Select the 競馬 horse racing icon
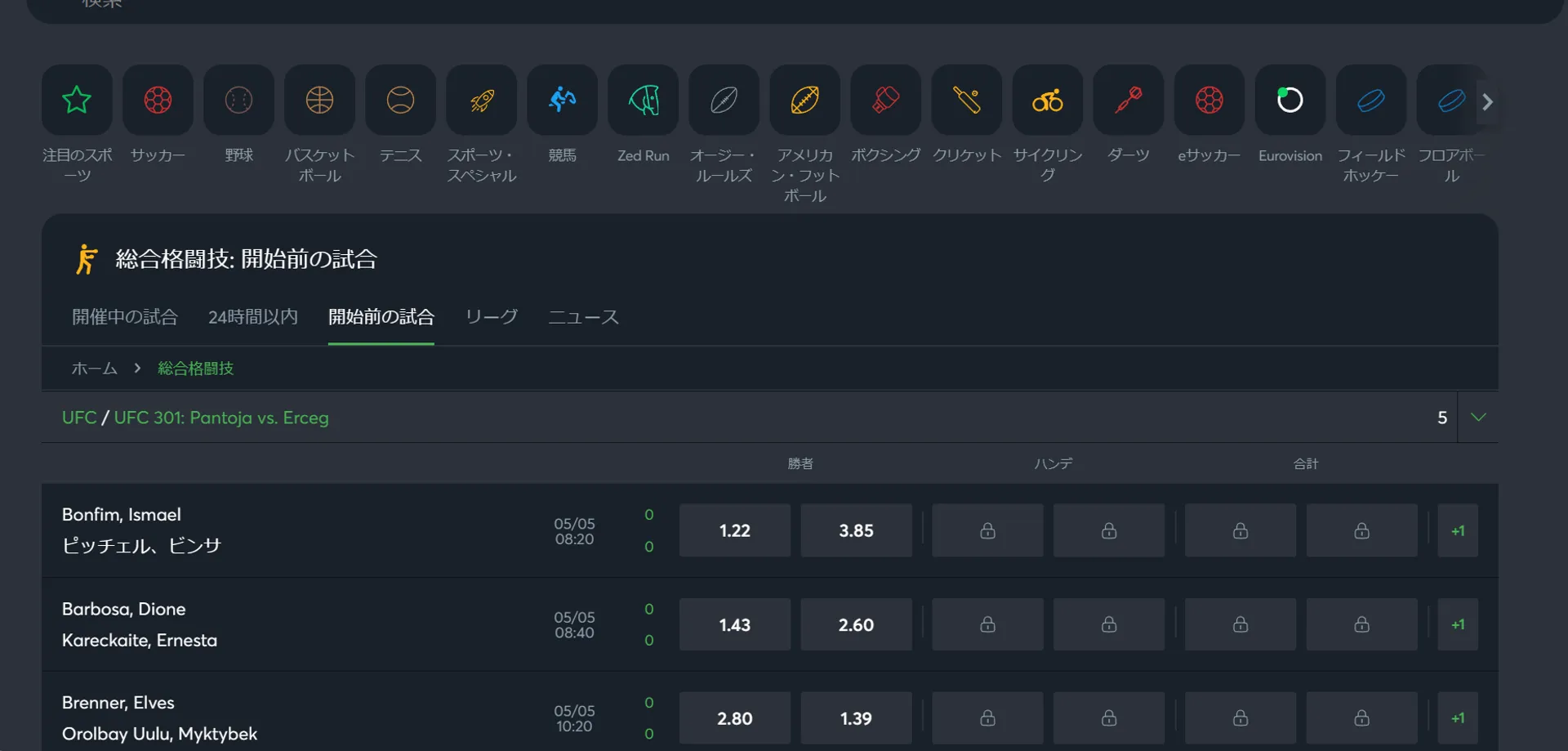Viewport: 1568px width, 751px height. (x=562, y=100)
